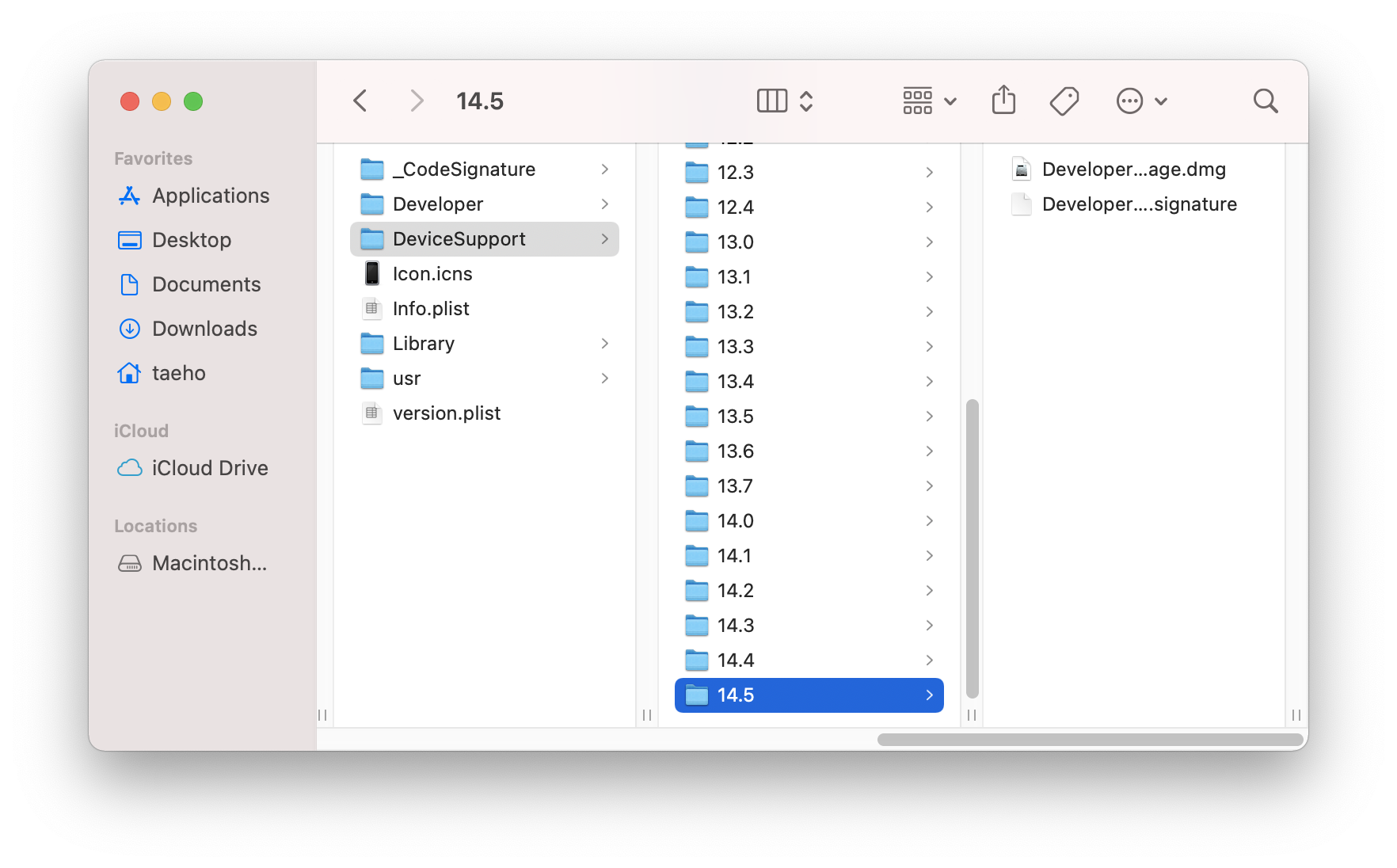Select the 13.3 folder
Screen dimensions: 1397x868
pyautogui.click(x=809, y=347)
